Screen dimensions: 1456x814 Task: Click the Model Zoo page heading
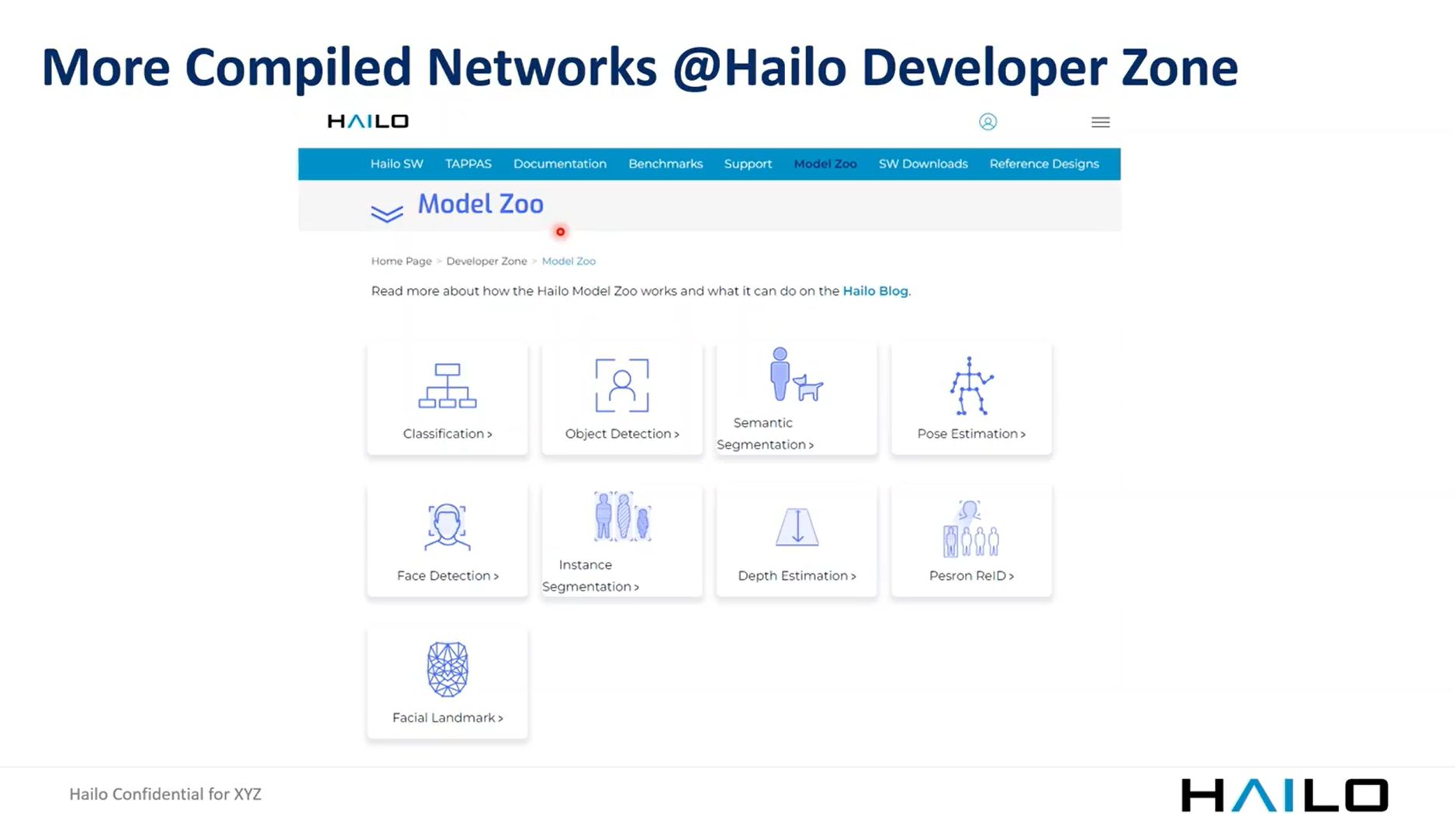point(480,204)
